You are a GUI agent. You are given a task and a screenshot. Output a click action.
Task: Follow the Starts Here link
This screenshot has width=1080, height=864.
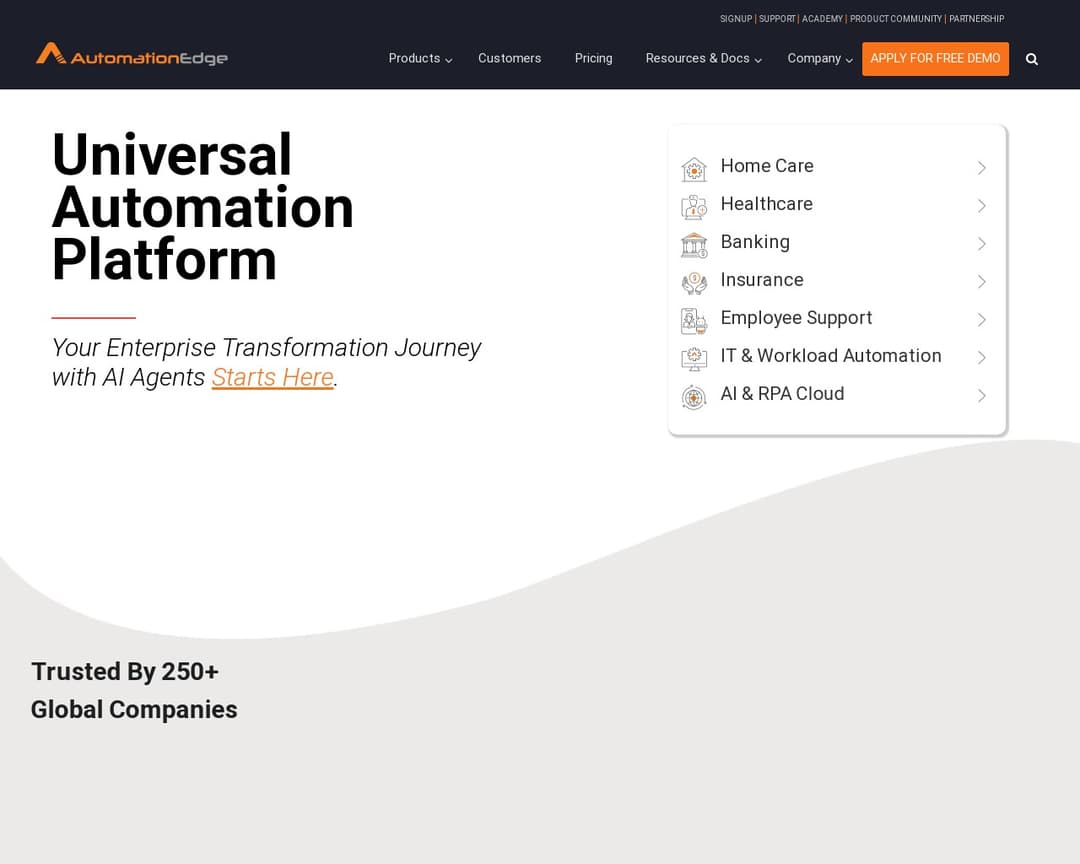pos(272,377)
